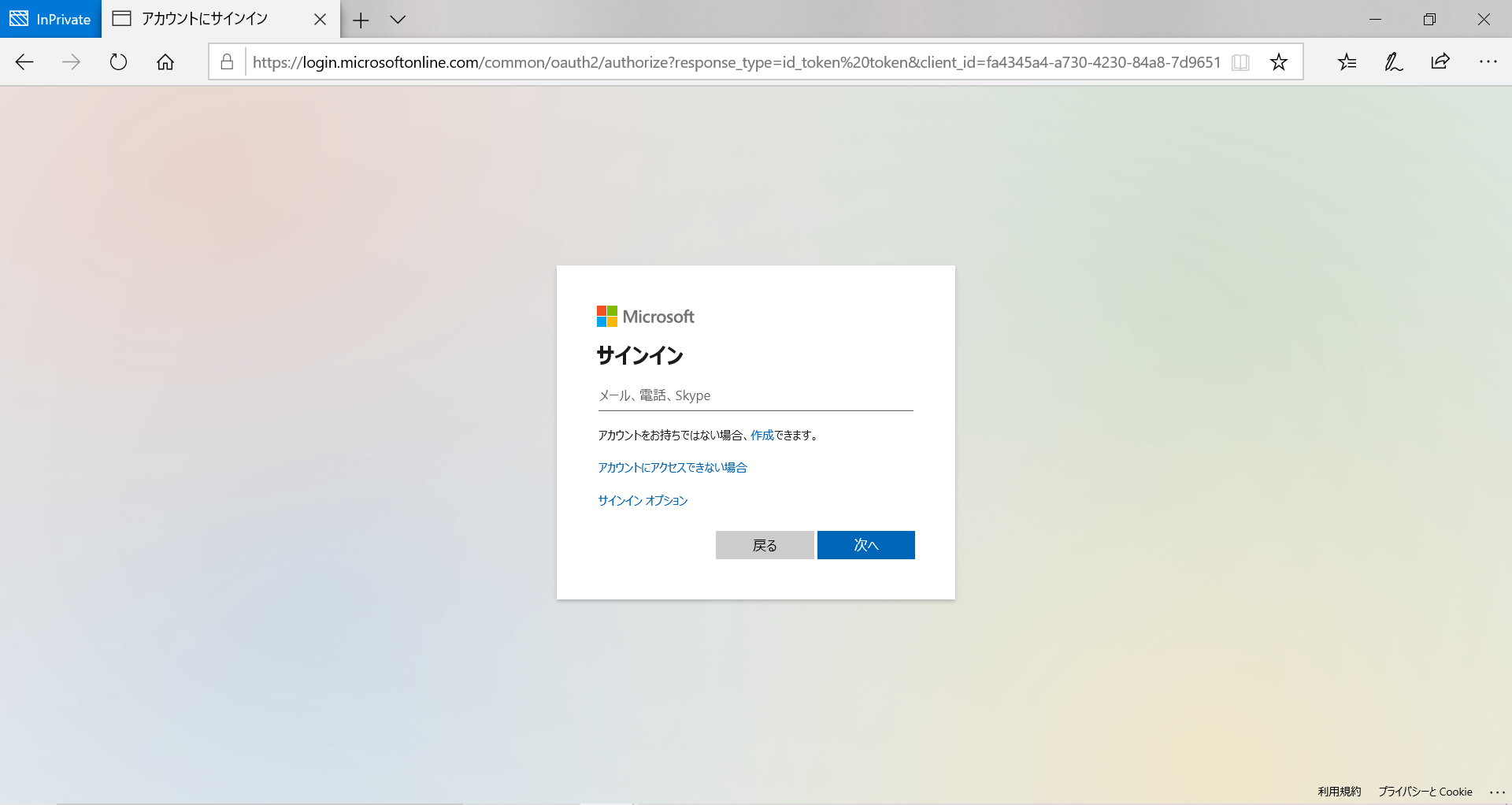Click the Share page icon
The height and width of the screenshot is (805, 1512).
click(1440, 62)
